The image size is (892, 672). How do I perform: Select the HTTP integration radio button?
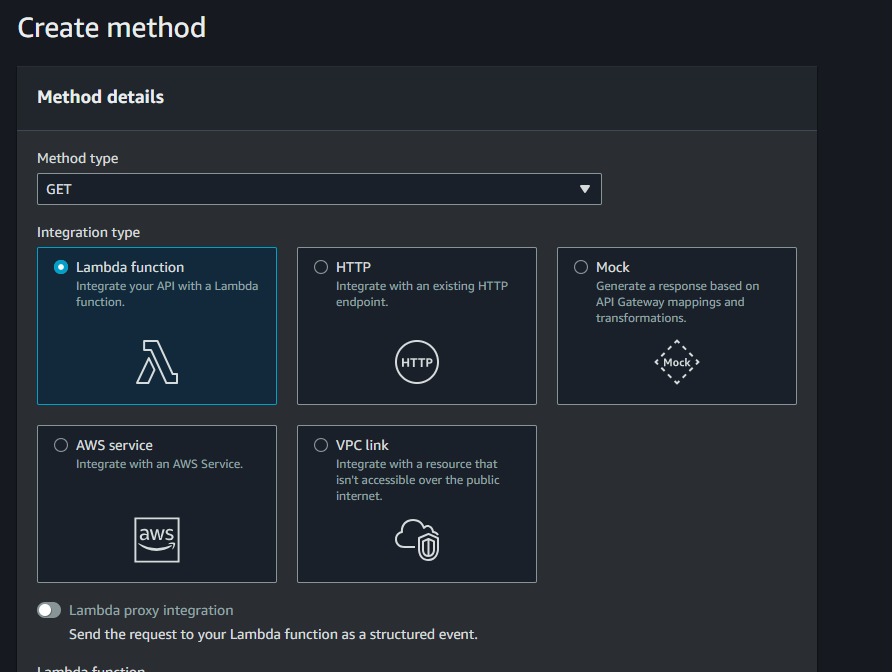coord(321,267)
